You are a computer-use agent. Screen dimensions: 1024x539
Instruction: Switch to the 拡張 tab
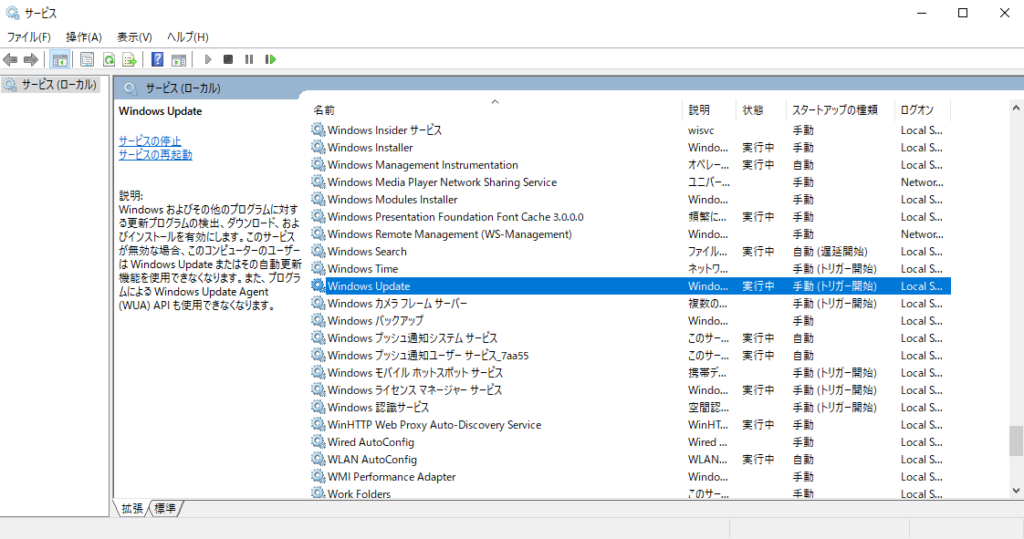[x=132, y=508]
